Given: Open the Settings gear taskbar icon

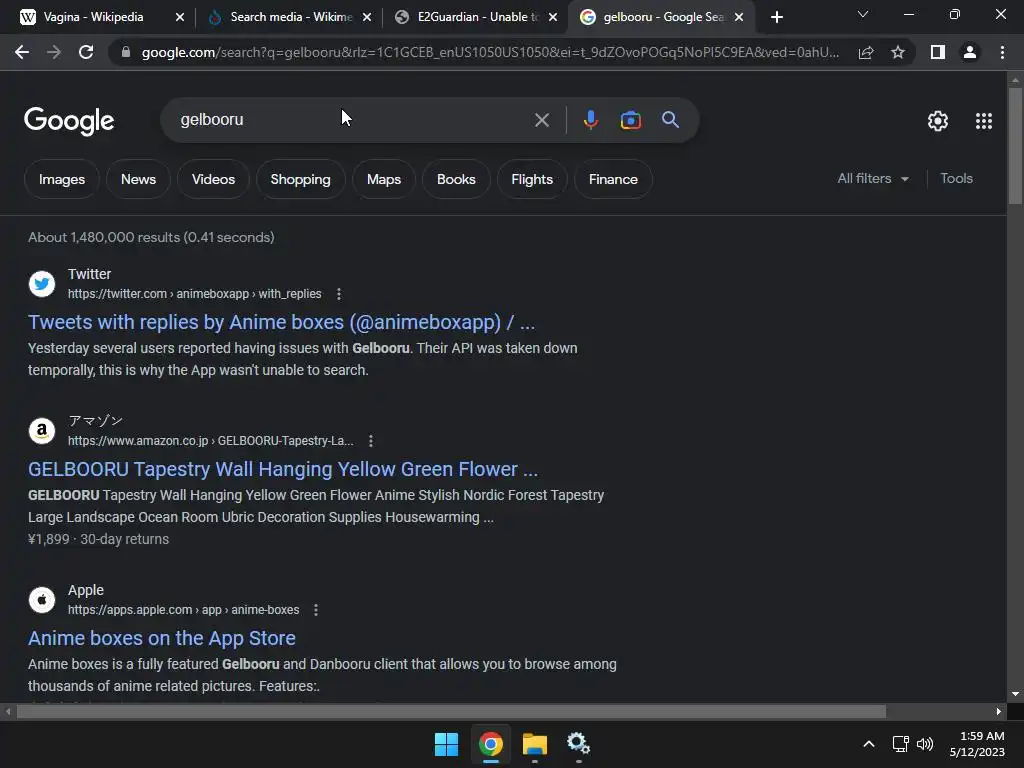Looking at the screenshot, I should [x=579, y=744].
